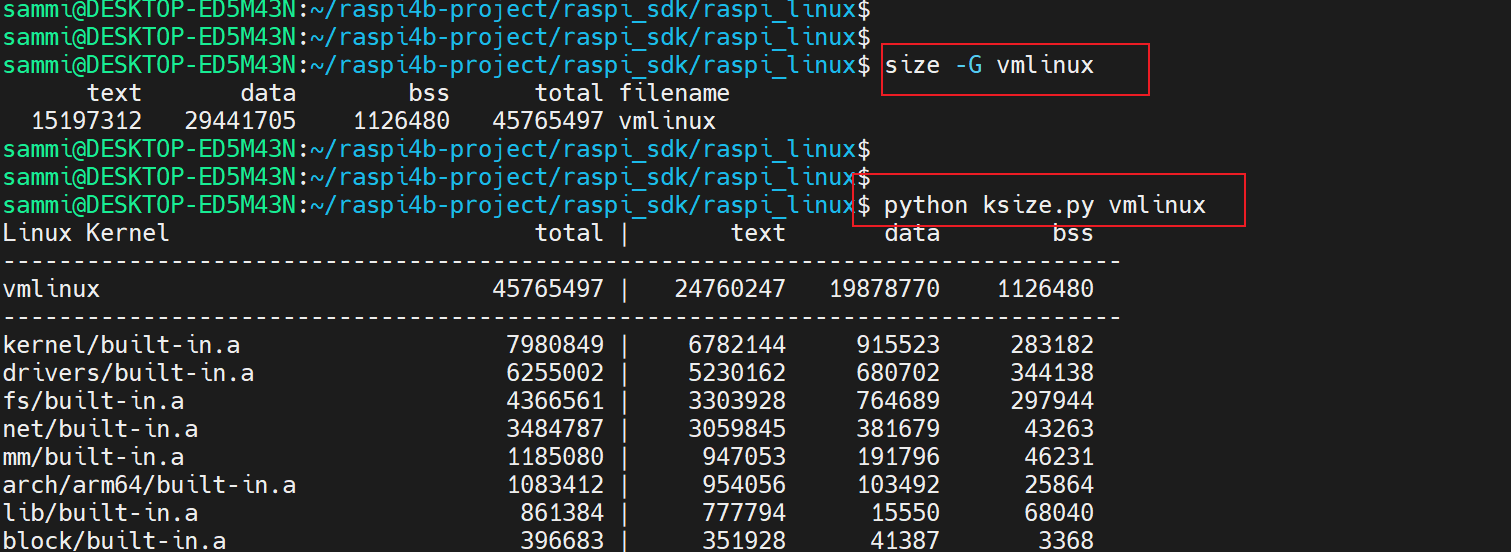Click text size 777794 in lib row
Screen dimensions: 1511x552
[744, 514]
